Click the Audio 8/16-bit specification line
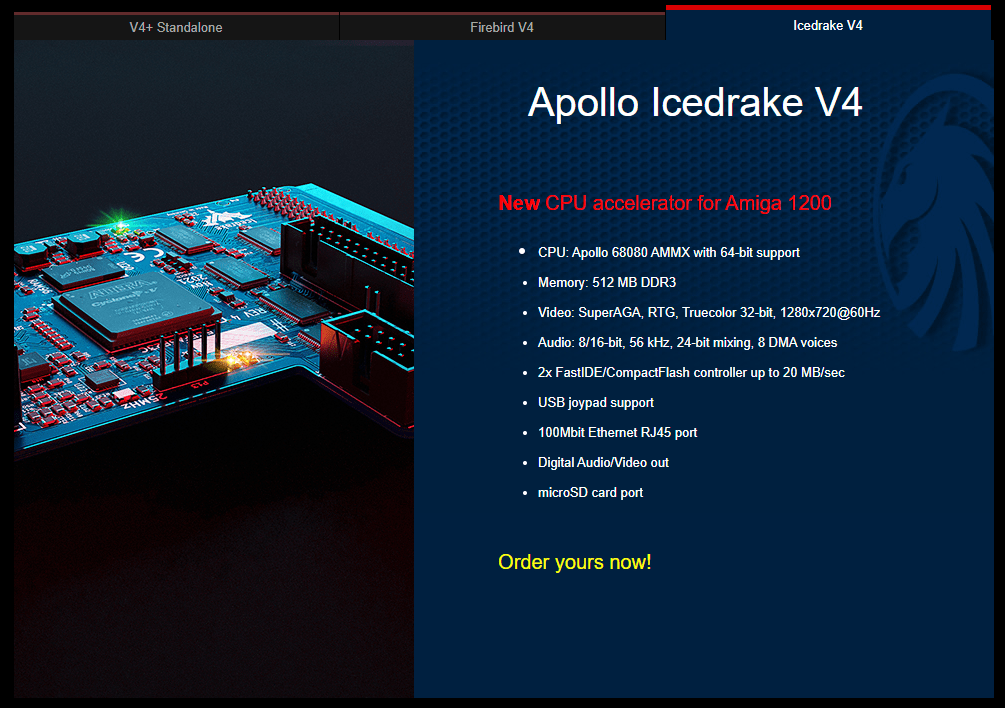 click(x=687, y=343)
